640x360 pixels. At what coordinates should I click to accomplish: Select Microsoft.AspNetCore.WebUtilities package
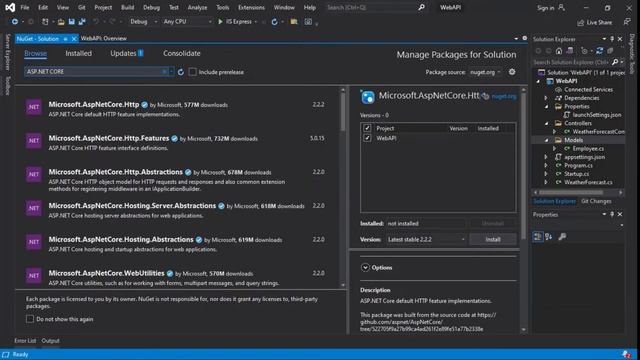coord(179,277)
